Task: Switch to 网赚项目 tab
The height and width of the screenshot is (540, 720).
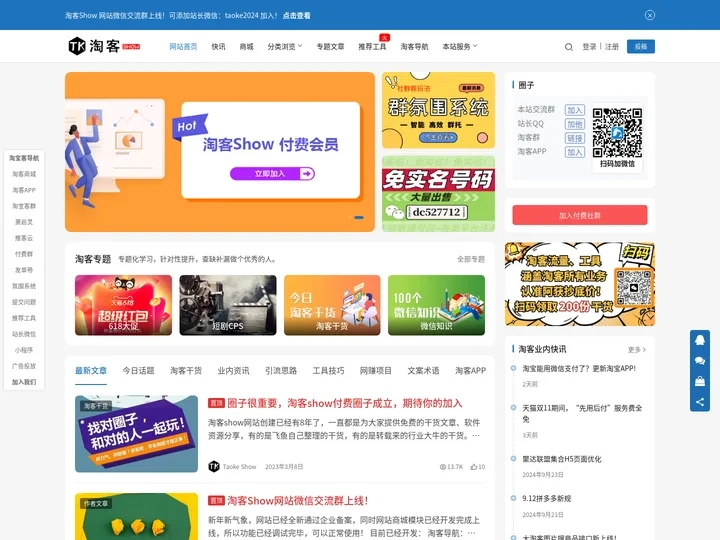Action: (x=376, y=371)
